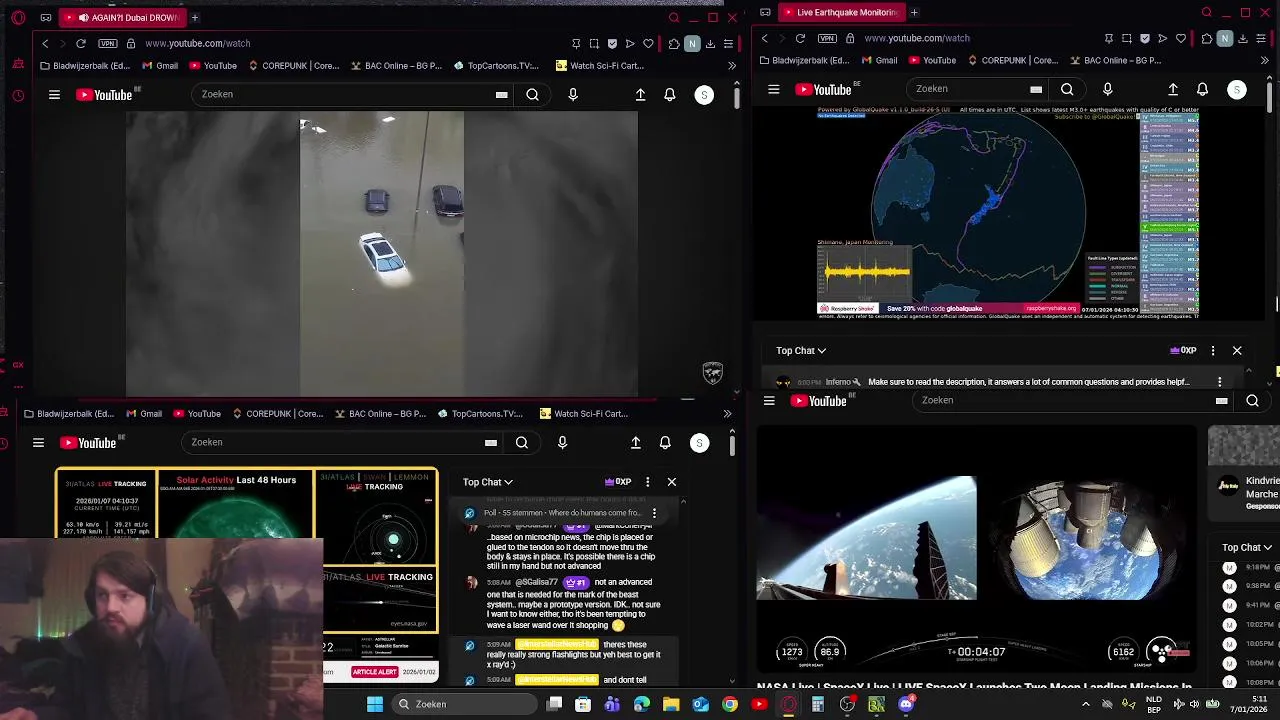Start voice search in the Dubai video window
The image size is (1280, 720).
(573, 95)
